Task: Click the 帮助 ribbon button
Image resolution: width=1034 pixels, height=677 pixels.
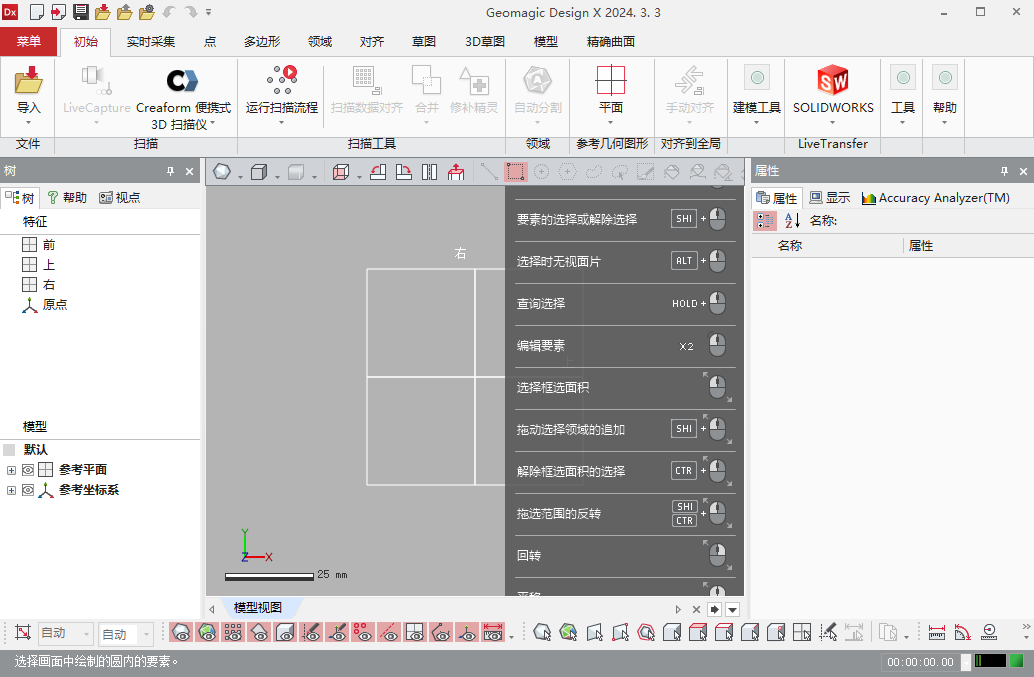Action: [944, 95]
